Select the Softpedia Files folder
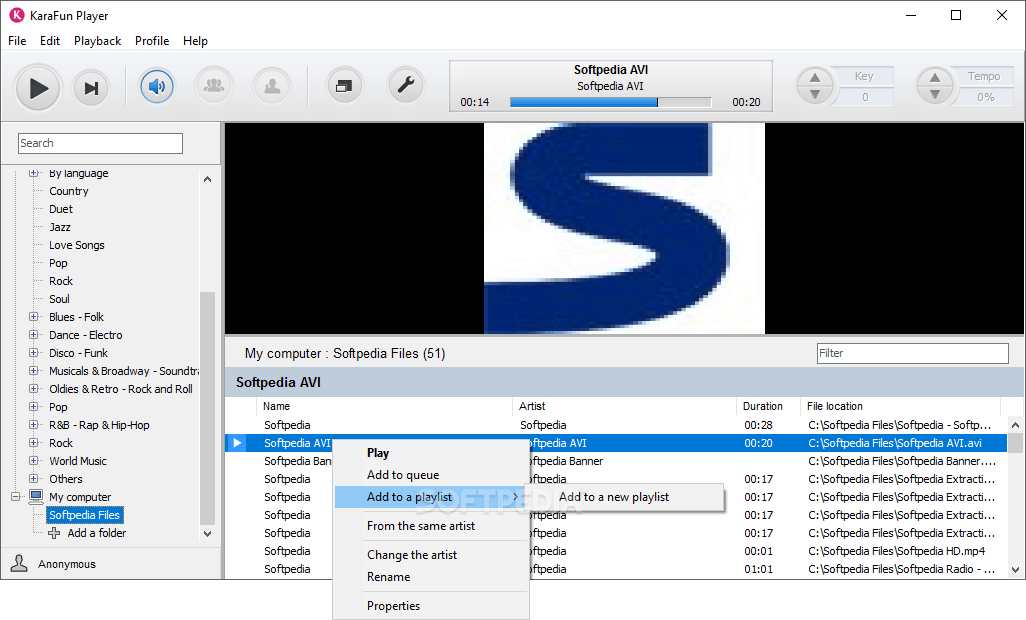 coord(84,515)
